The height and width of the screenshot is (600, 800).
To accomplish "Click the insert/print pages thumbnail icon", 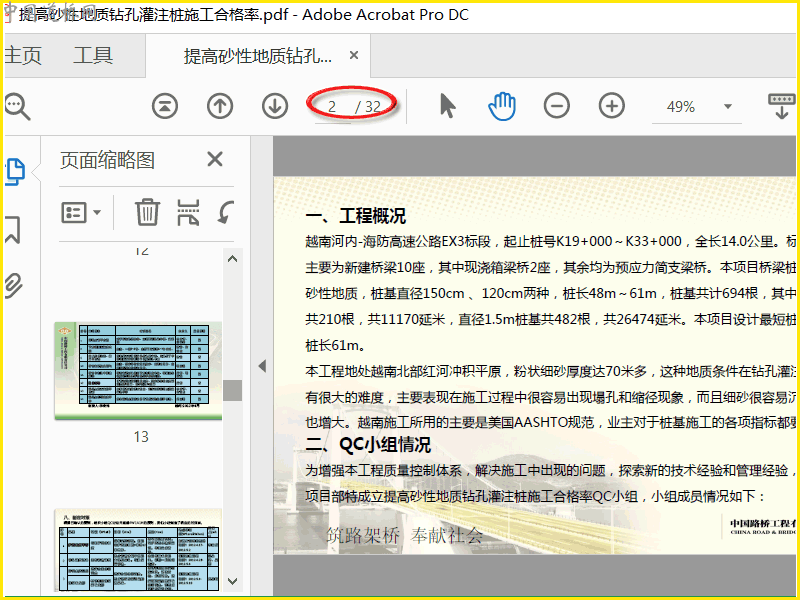I will tap(188, 212).
